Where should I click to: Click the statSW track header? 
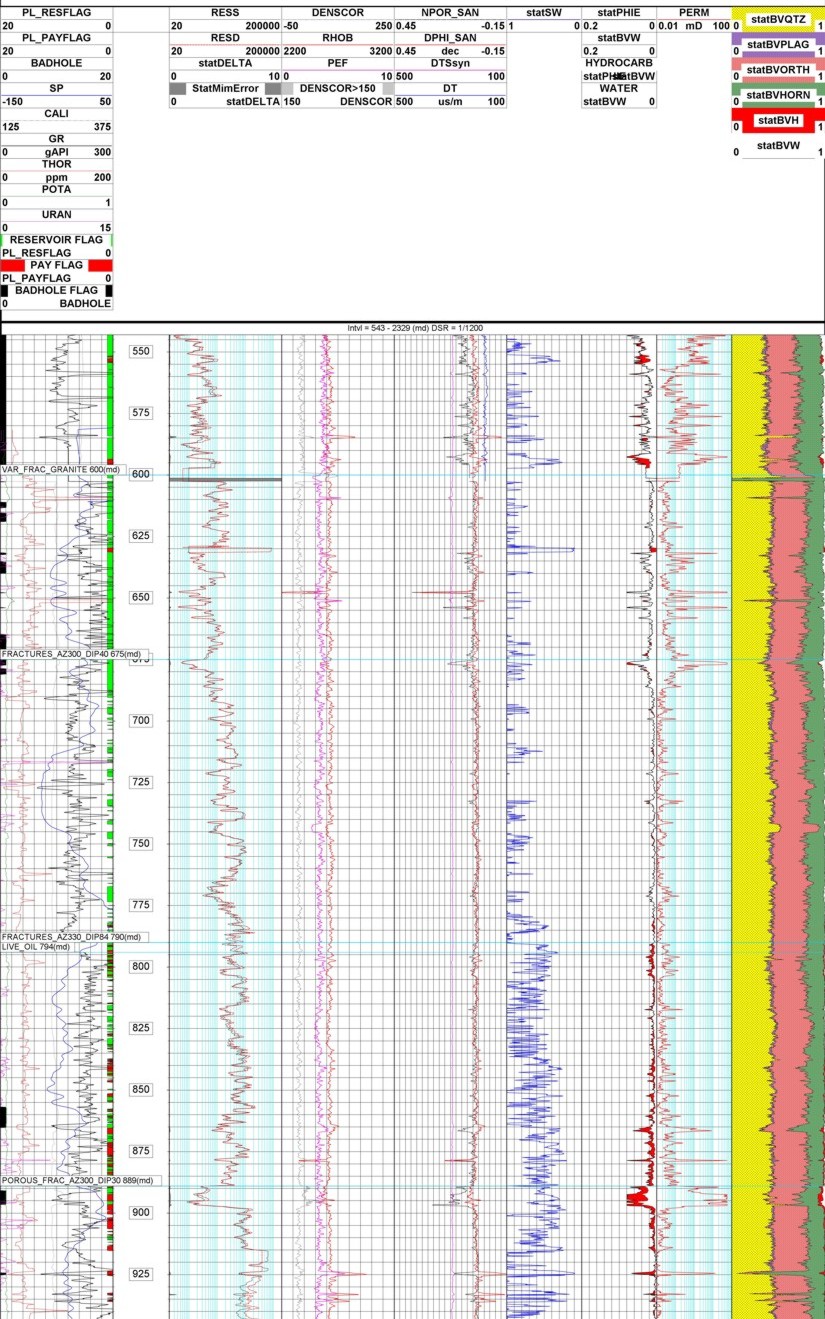(x=543, y=12)
